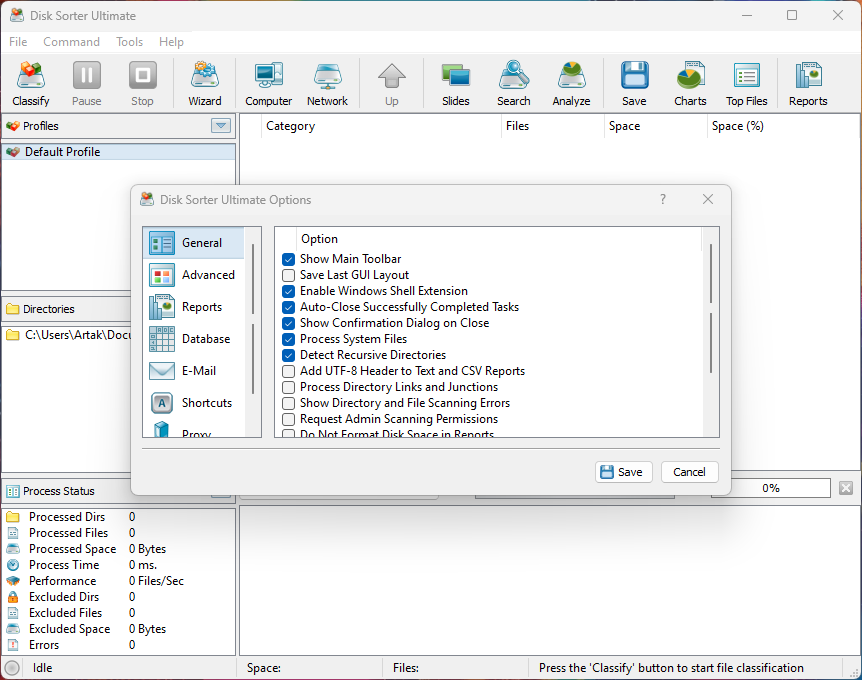Click the Top Files icon

click(x=746, y=83)
